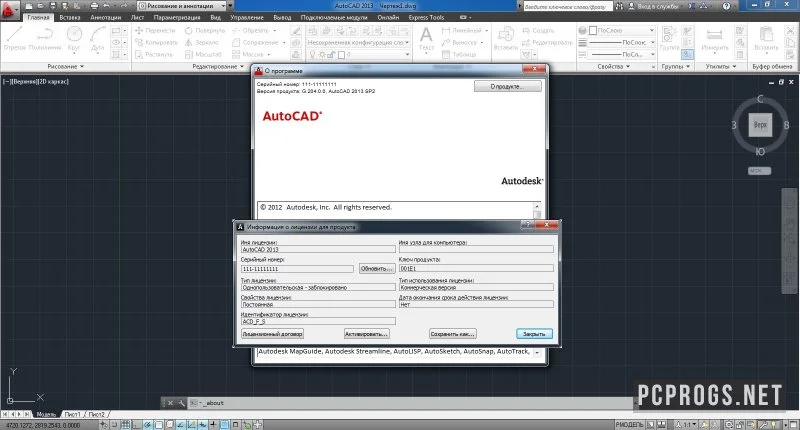Viewport: 800px width, 430px height.
Task: Expand the Рисование panel
Action: [x=65, y=66]
